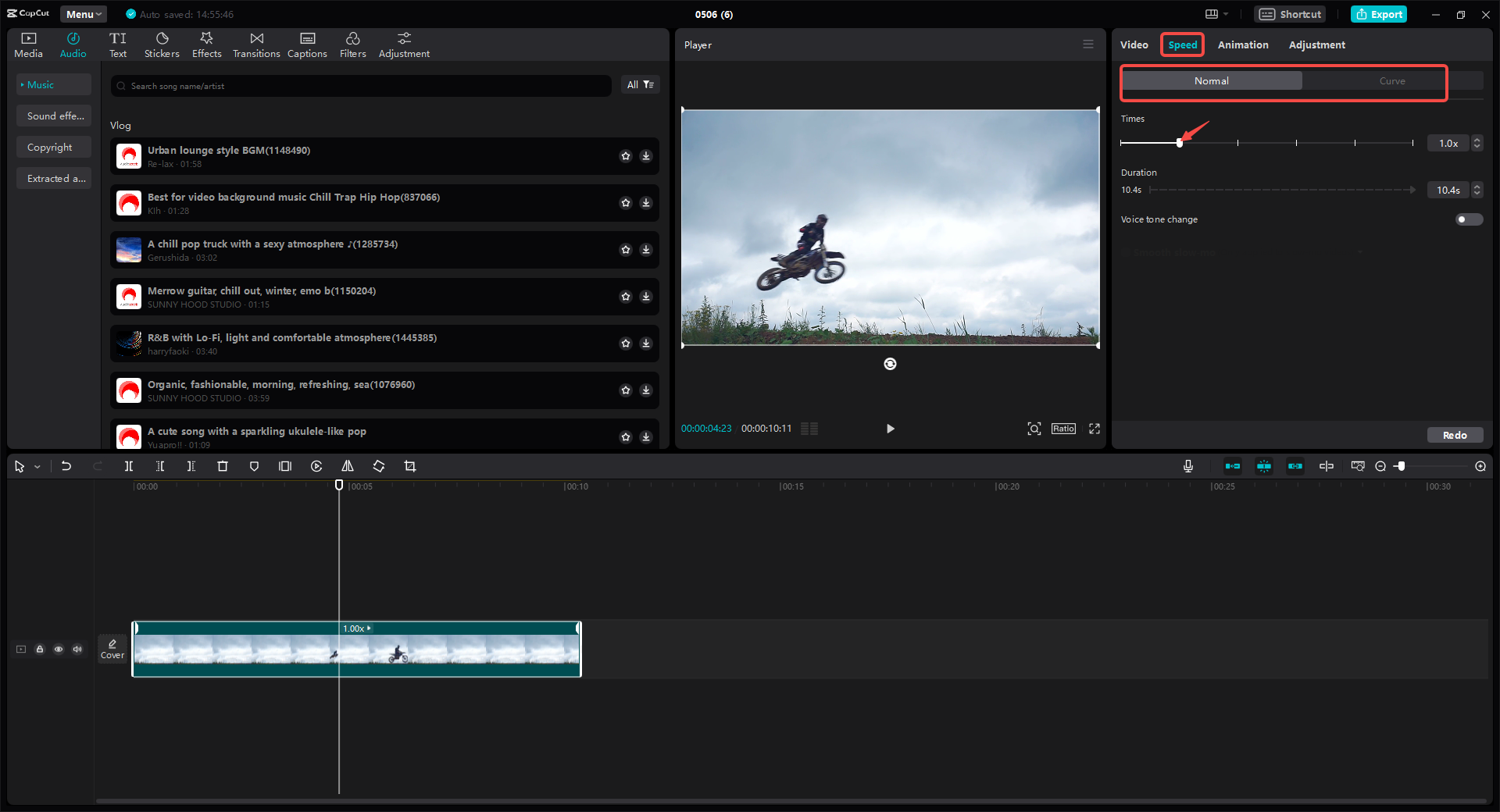Select the Mirror flip icon
Screen dimensions: 1500x812
pyautogui.click(x=348, y=466)
